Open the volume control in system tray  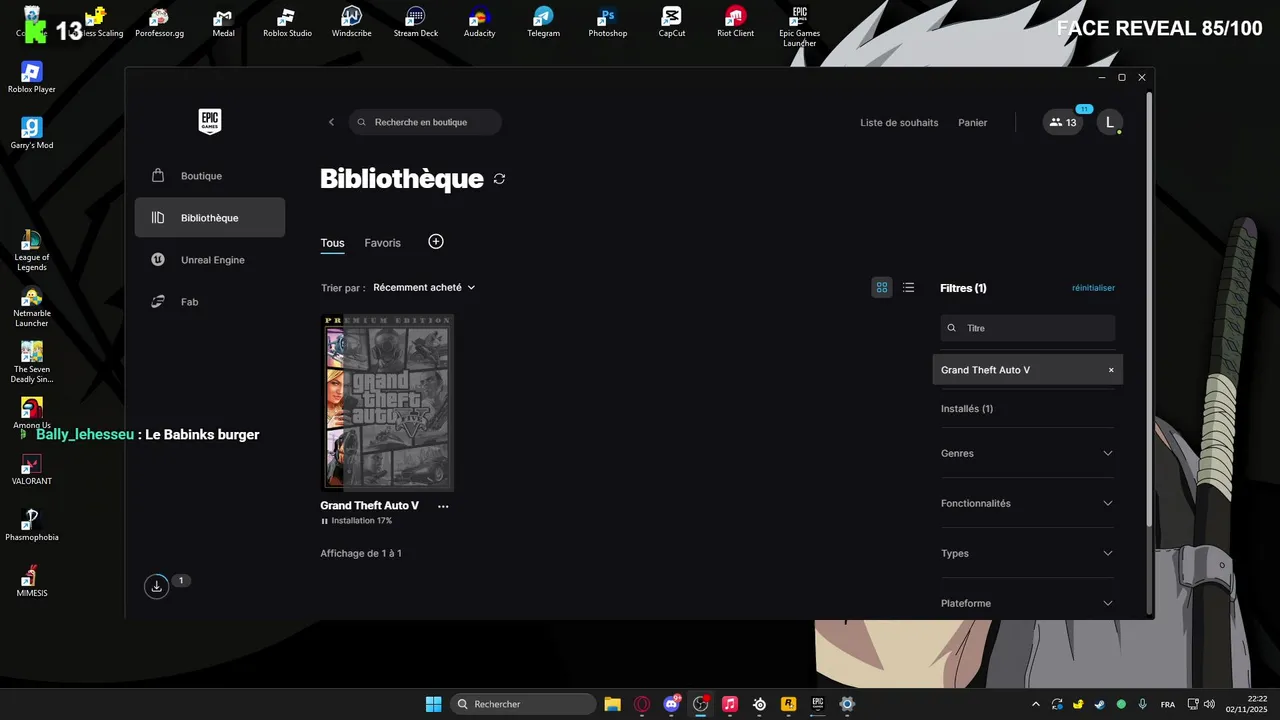pyautogui.click(x=1209, y=704)
